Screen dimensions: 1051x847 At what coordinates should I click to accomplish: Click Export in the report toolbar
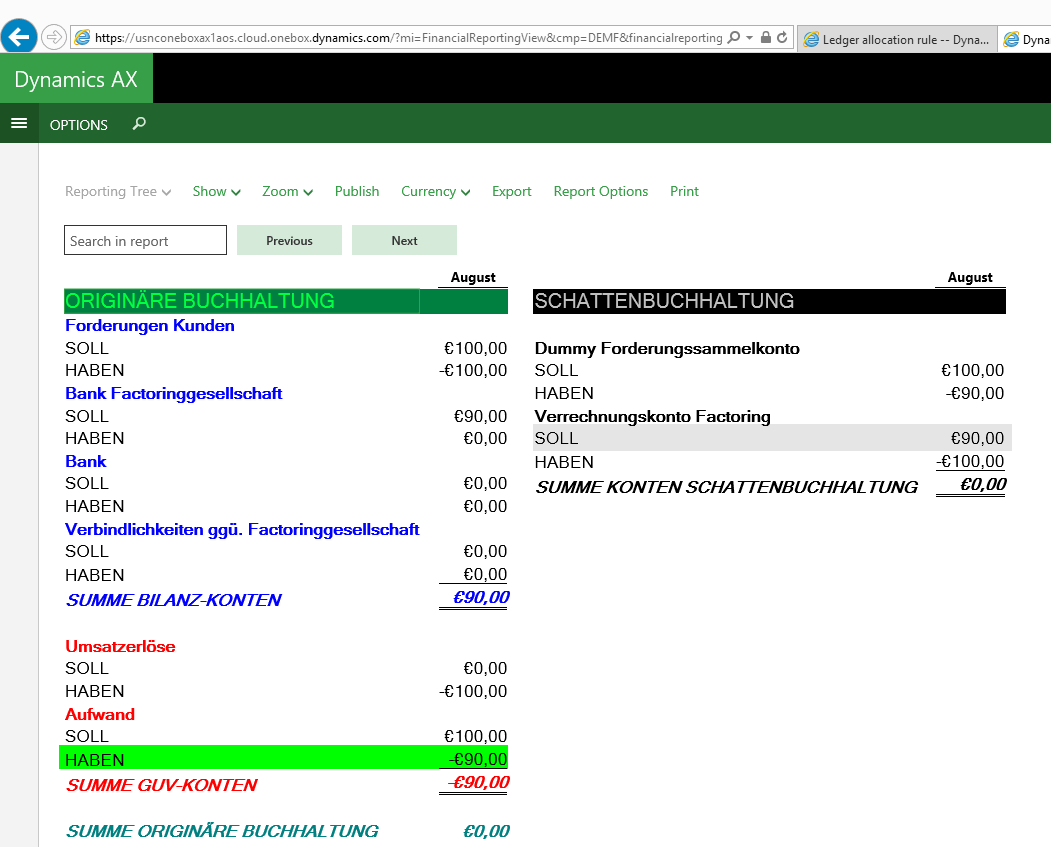pyautogui.click(x=511, y=191)
